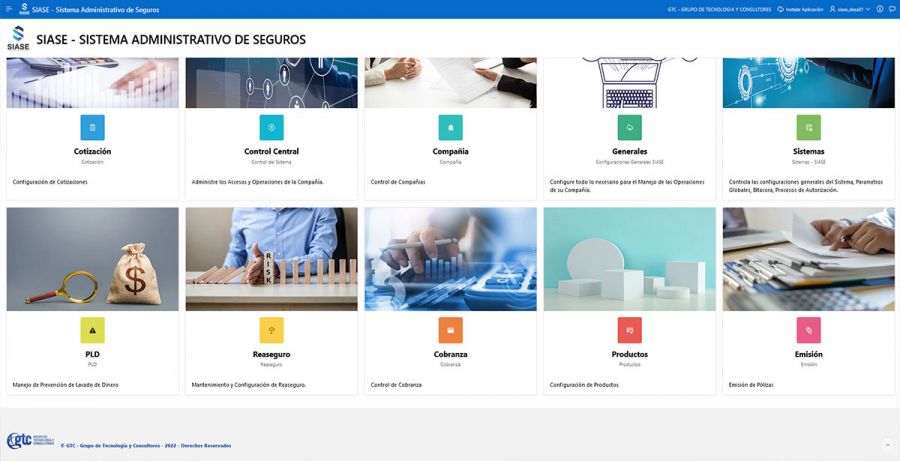
Task: Select the PLD money bag thumbnail
Action: point(92,259)
